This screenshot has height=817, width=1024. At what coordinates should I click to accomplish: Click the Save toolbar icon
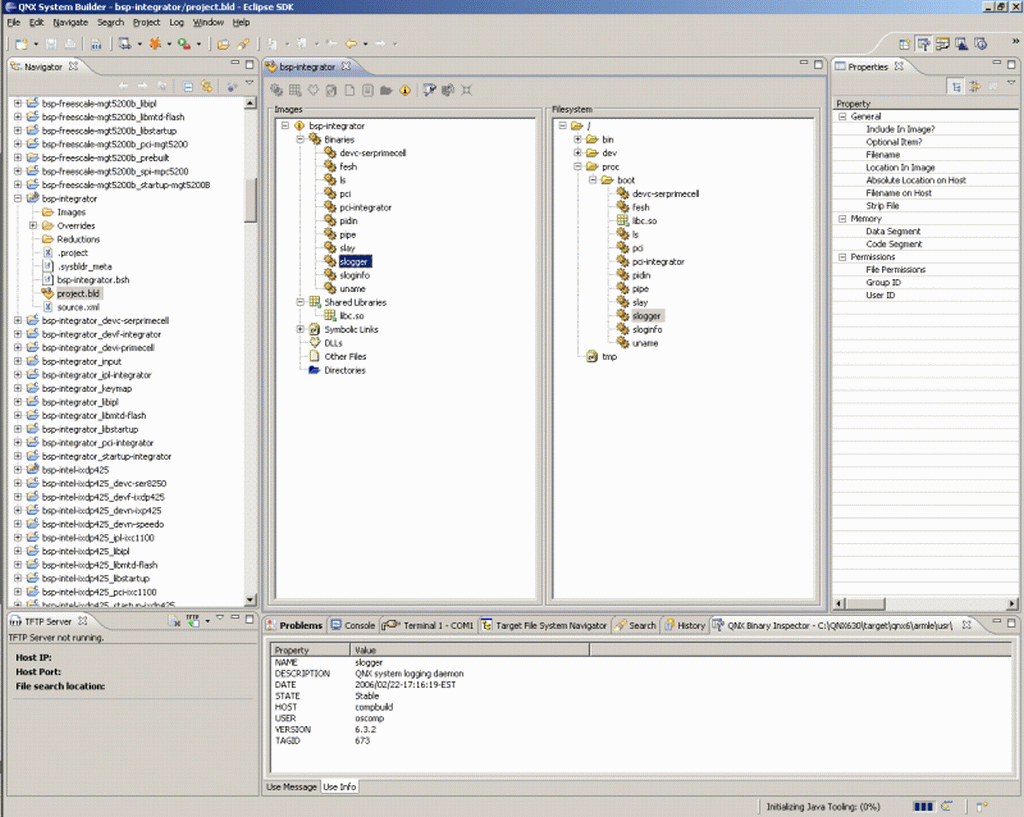(51, 44)
